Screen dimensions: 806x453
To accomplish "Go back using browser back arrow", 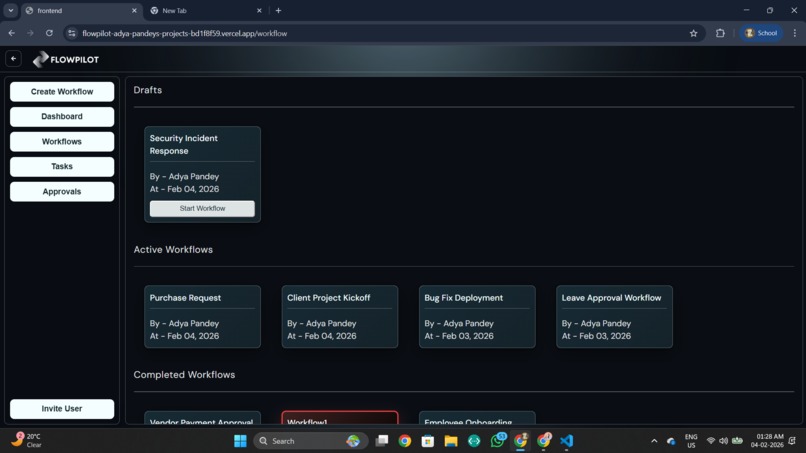I will 11,33.
